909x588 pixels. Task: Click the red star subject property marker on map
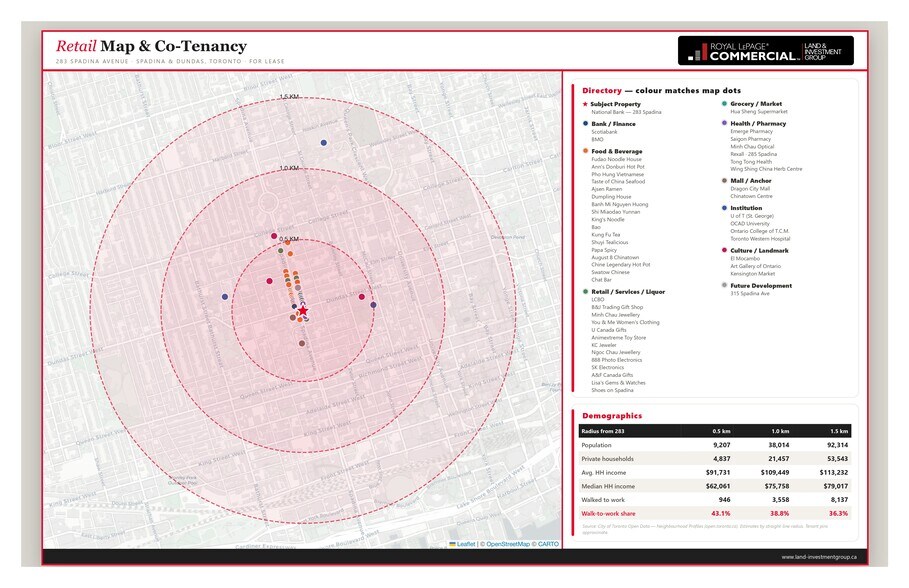pos(303,311)
